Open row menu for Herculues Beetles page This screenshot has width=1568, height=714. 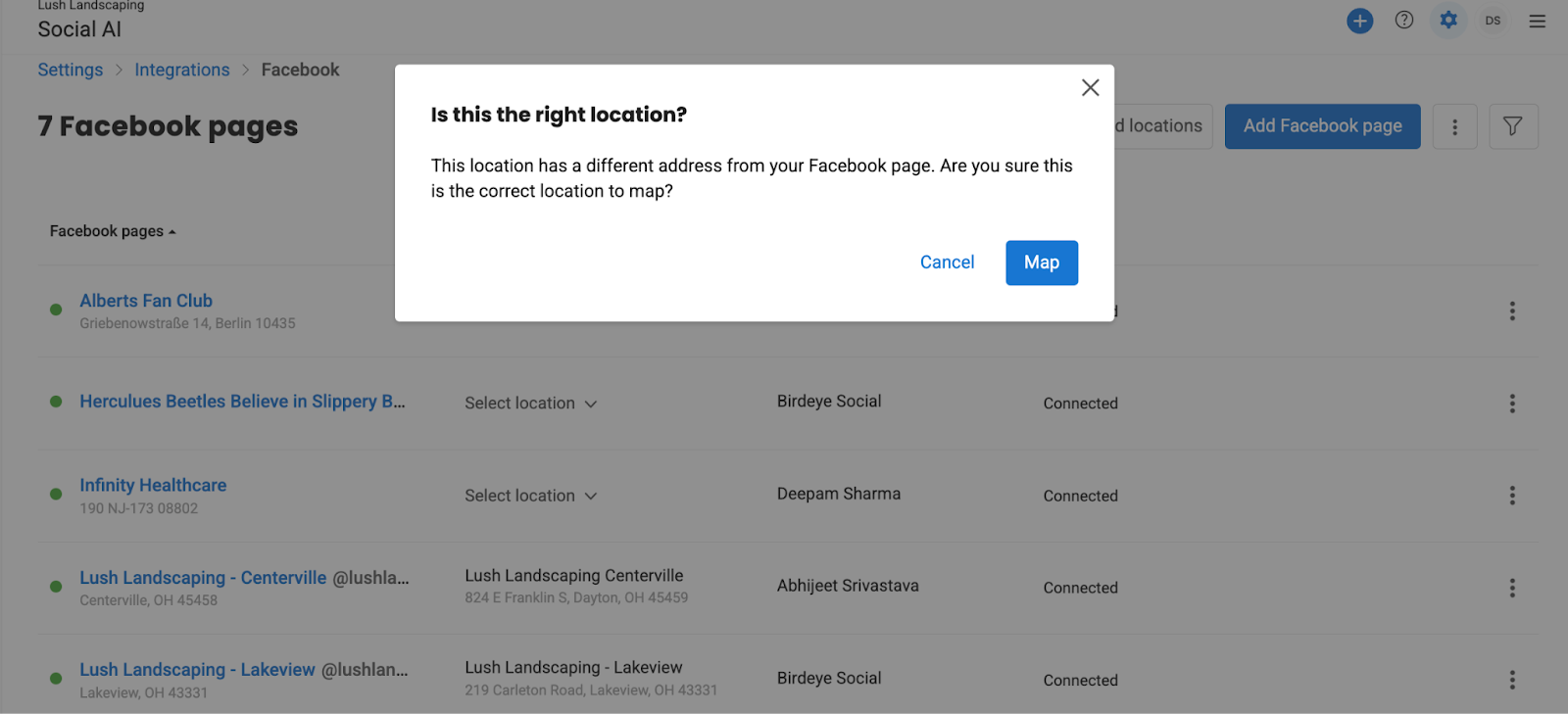[x=1512, y=404]
